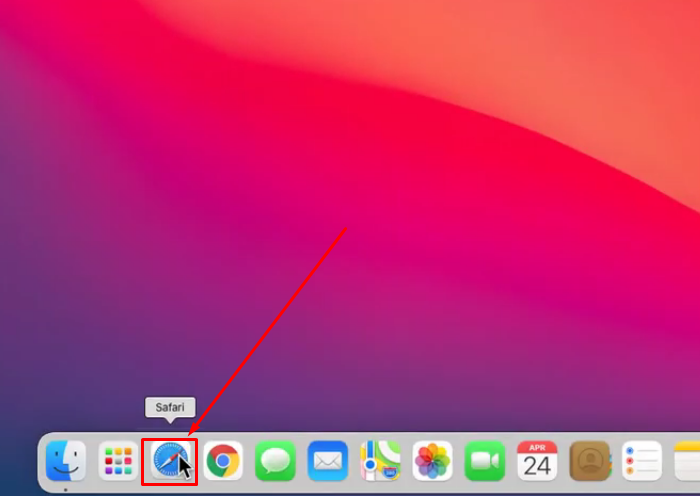Open the Photos app
Screen dimensions: 700x496
tap(432, 461)
